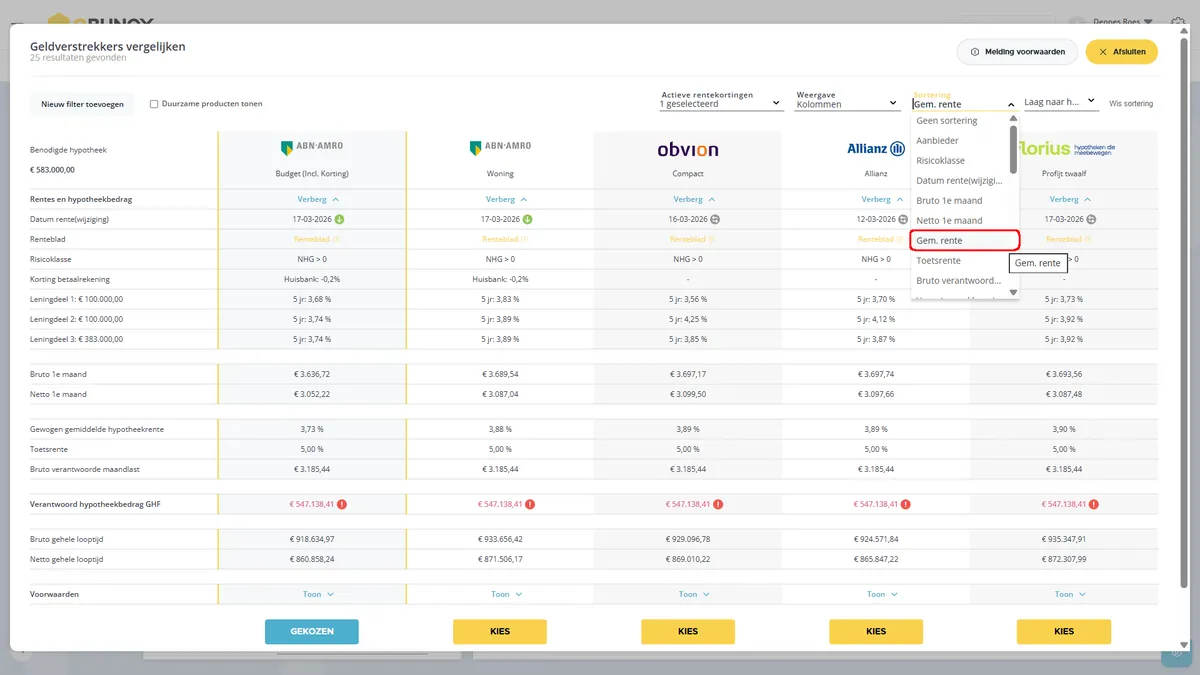Click the green date arrow icon under Budget

coord(339,219)
